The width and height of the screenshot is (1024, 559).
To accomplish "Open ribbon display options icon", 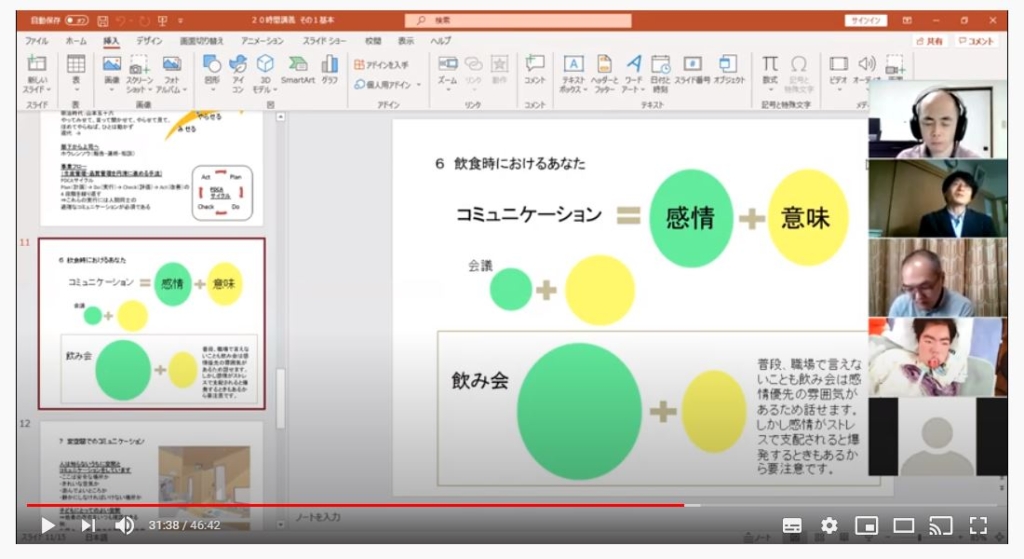I will click(907, 21).
